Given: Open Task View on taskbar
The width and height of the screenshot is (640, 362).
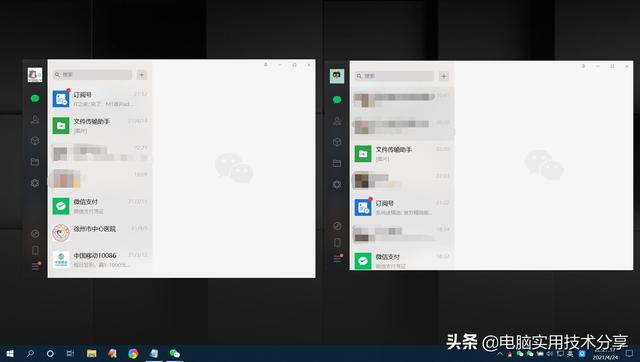Looking at the screenshot, I should click(x=70, y=353).
